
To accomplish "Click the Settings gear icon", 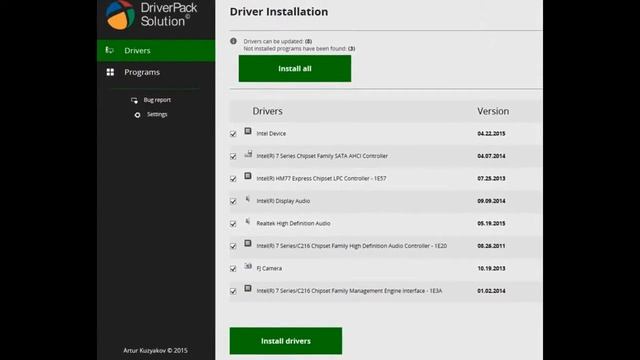I will pyautogui.click(x=138, y=115).
